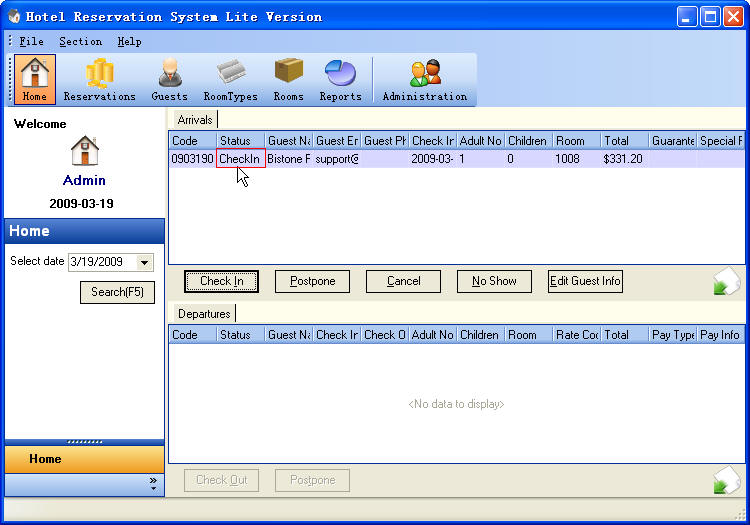750x525 pixels.
Task: Click the No Show button
Action: click(x=494, y=281)
